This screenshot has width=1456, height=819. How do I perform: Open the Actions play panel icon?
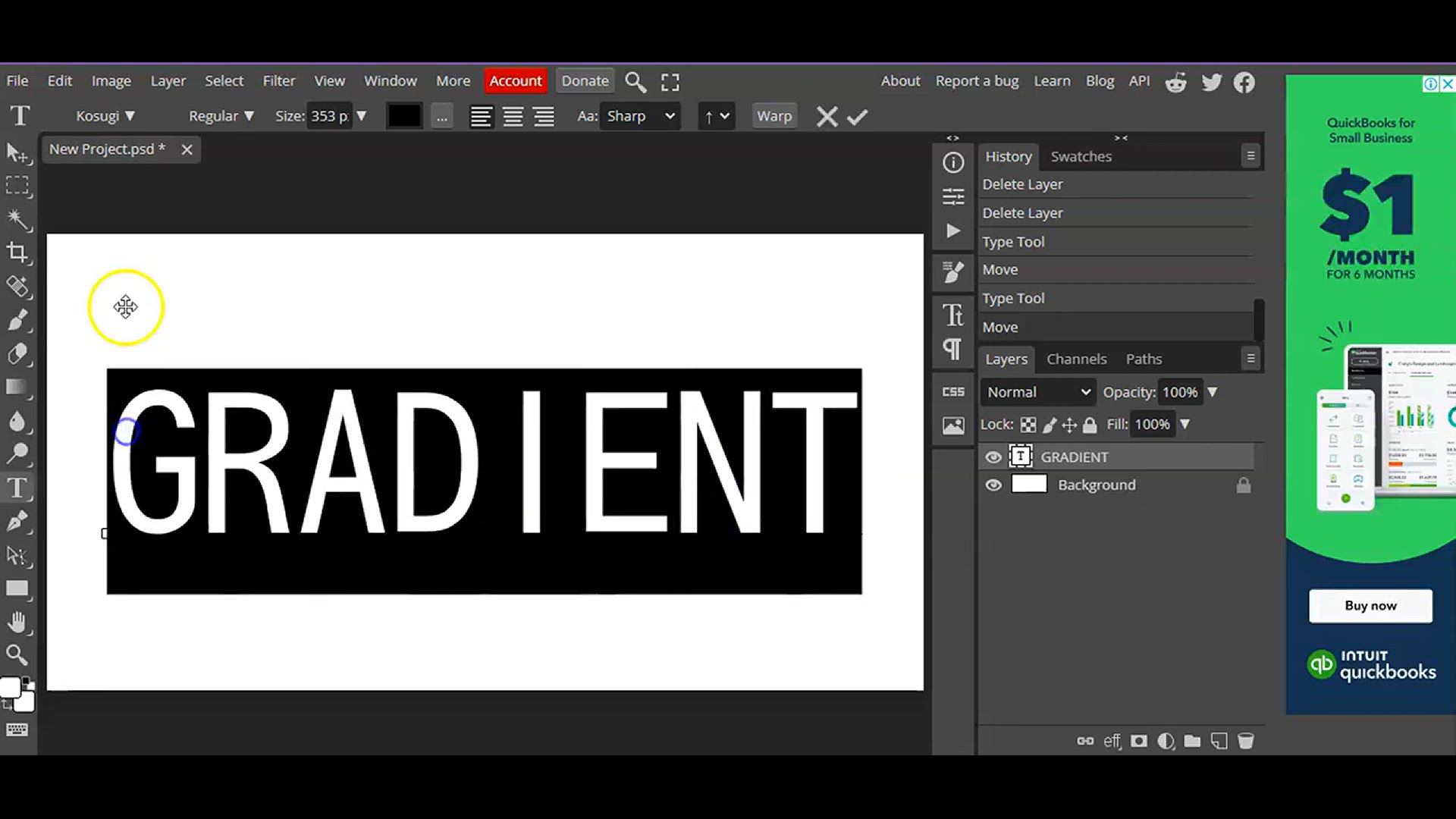click(x=953, y=231)
